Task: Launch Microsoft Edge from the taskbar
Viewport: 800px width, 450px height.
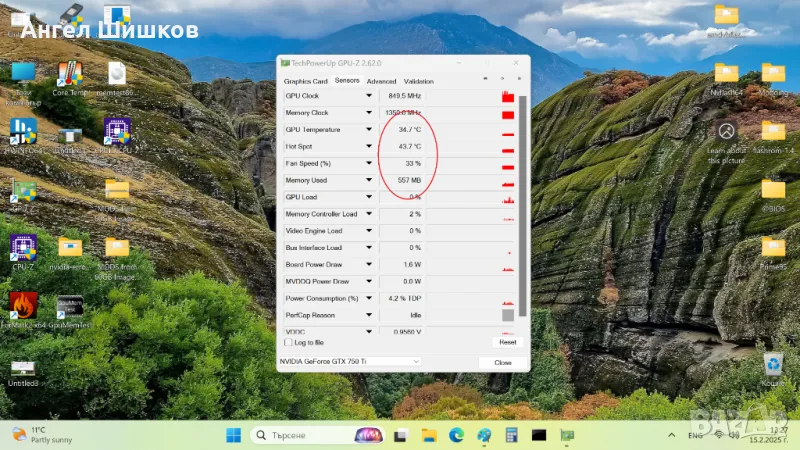Action: pyautogui.click(x=456, y=435)
